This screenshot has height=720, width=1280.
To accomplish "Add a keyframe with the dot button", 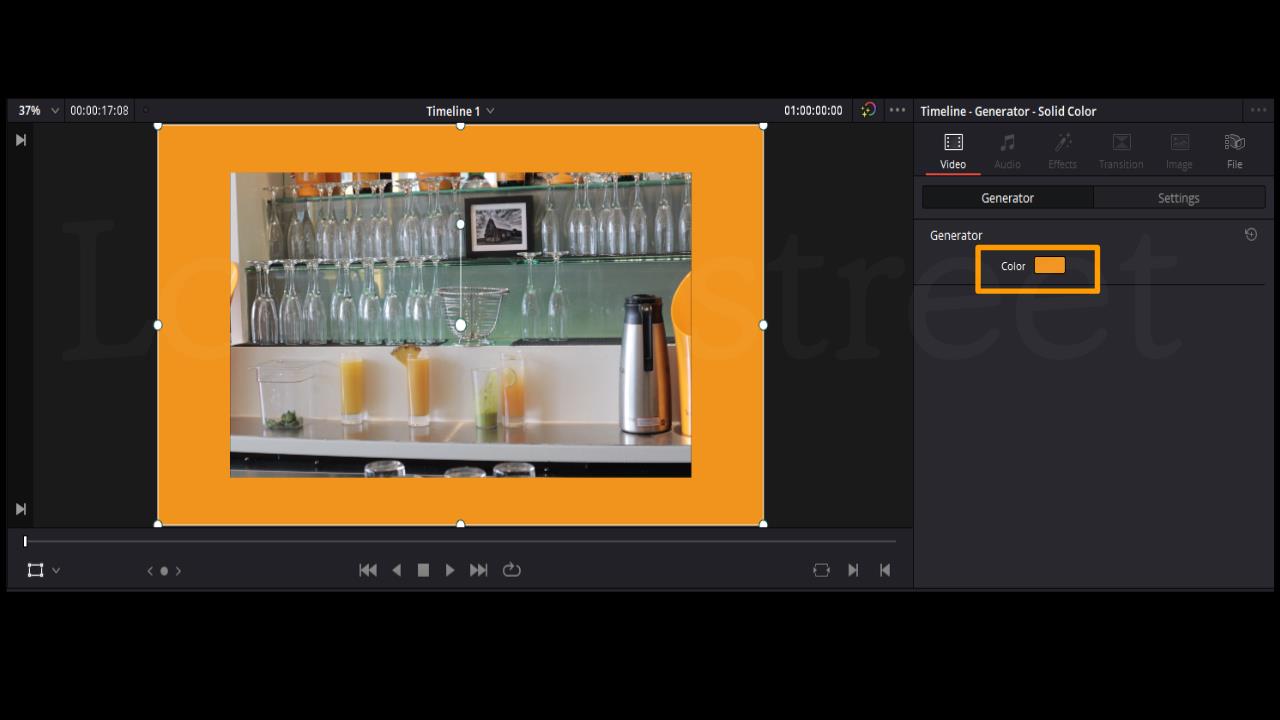I will tap(164, 571).
